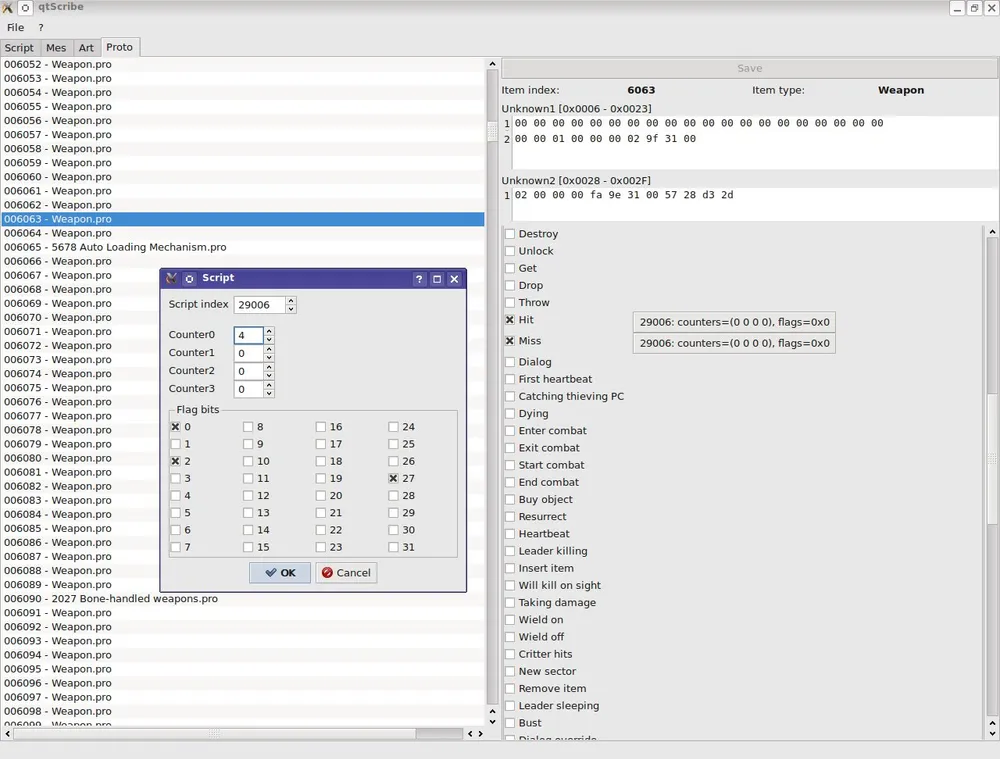Toggle the Heartbeat checkbox
The image size is (1000, 759).
pos(510,534)
